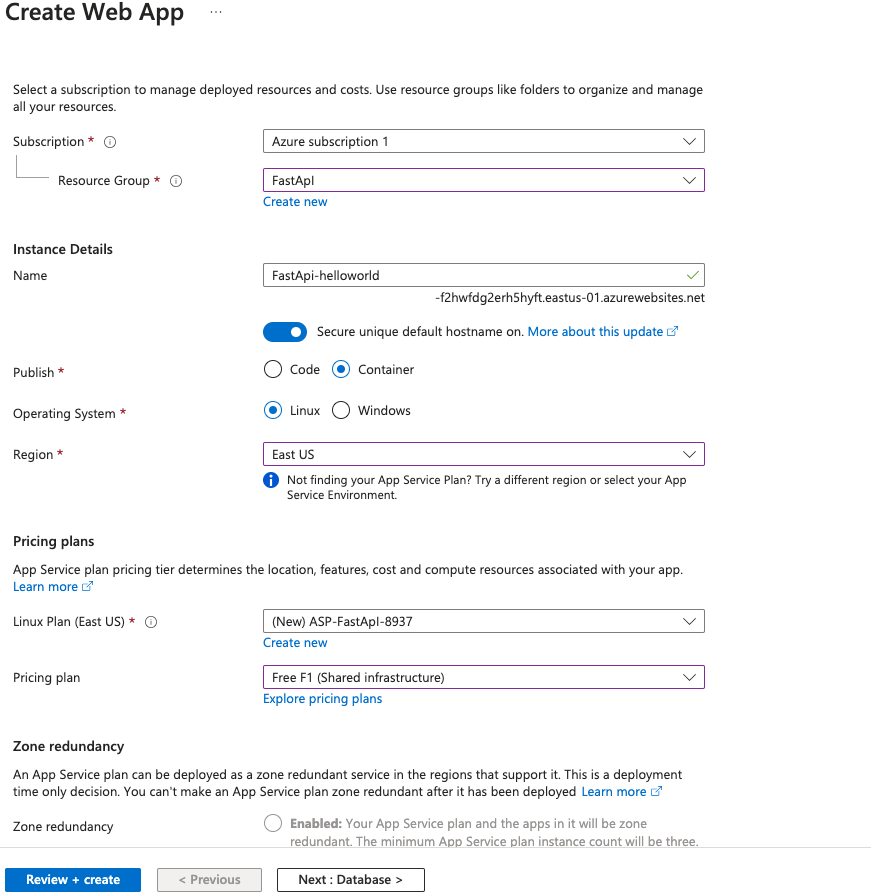
Task: Choose Linux operating system
Action: 273,411
